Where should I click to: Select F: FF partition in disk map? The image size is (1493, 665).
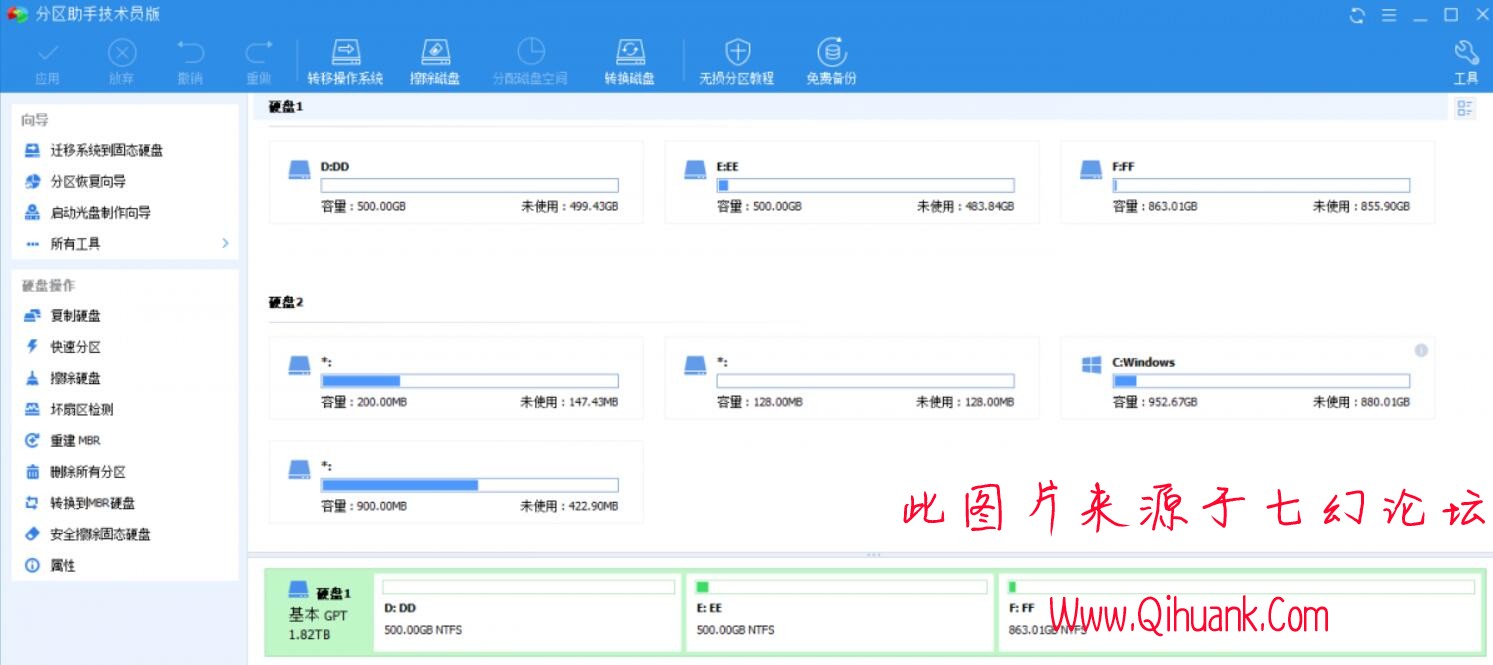pyautogui.click(x=1240, y=613)
